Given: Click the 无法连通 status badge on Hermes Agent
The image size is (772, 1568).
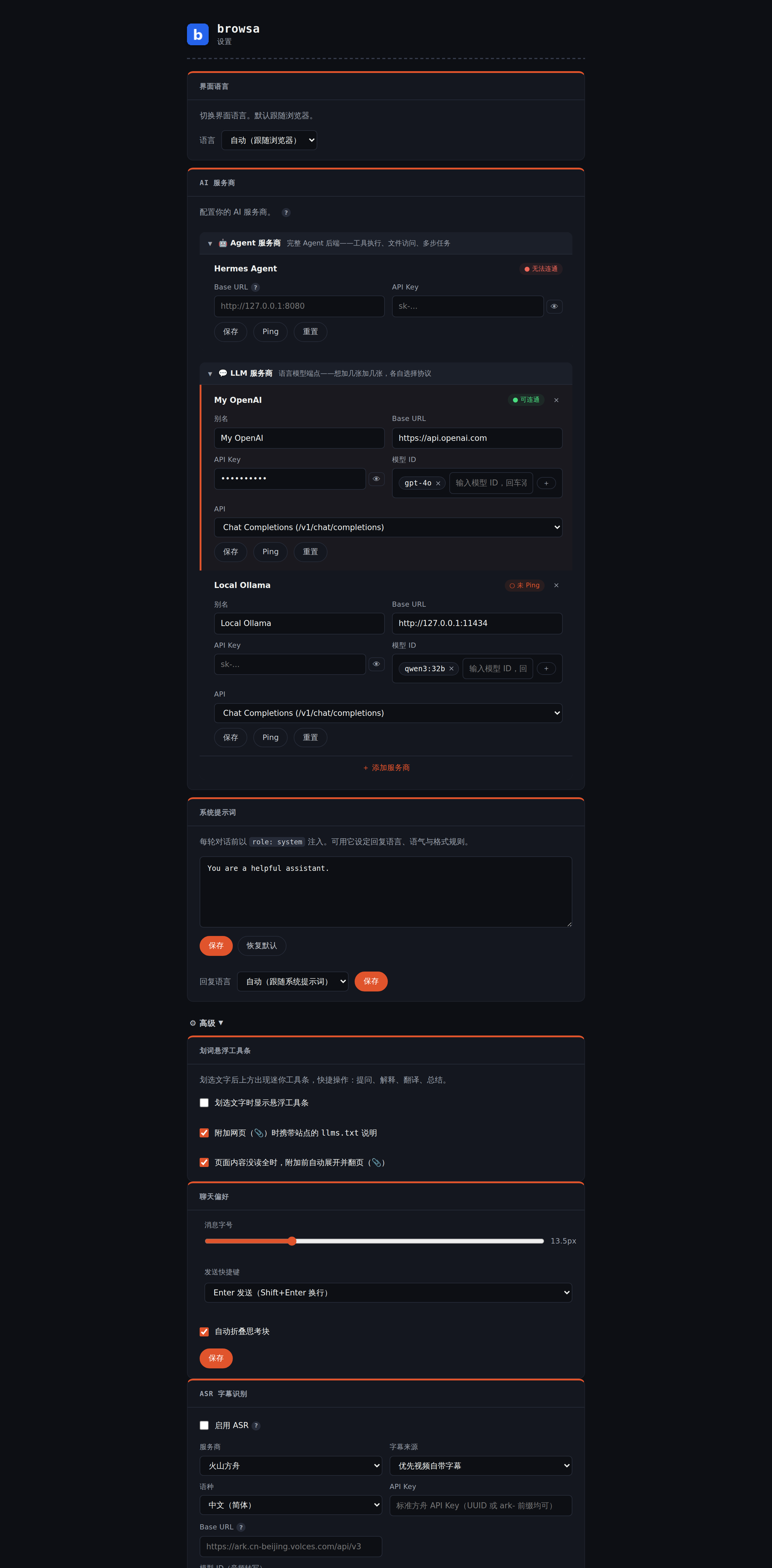Looking at the screenshot, I should point(541,268).
